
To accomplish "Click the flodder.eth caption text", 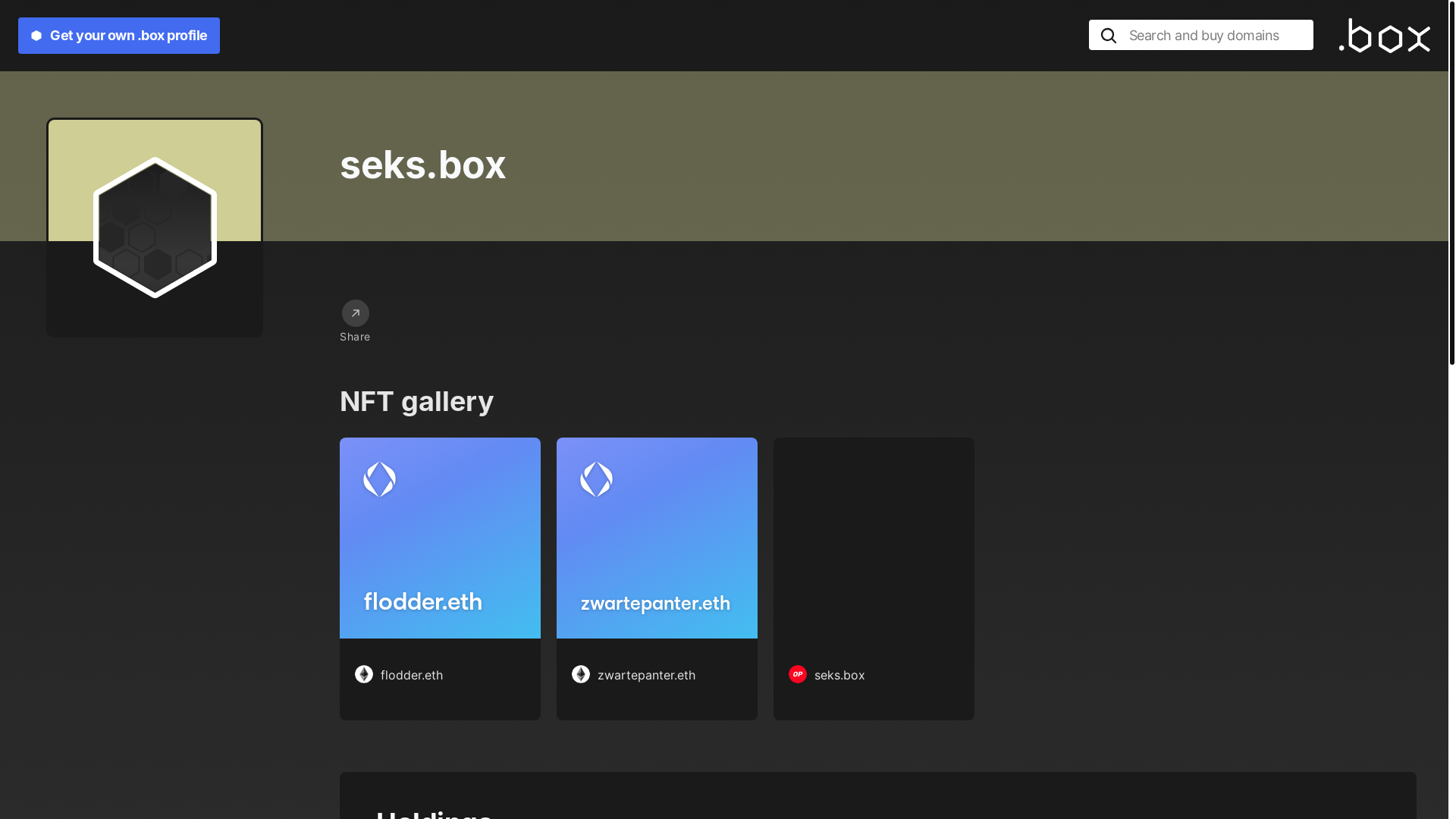I will [412, 675].
